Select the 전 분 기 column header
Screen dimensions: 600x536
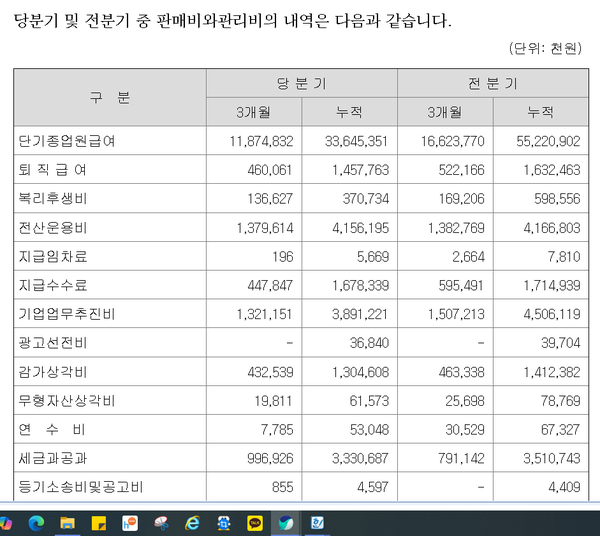(493, 83)
